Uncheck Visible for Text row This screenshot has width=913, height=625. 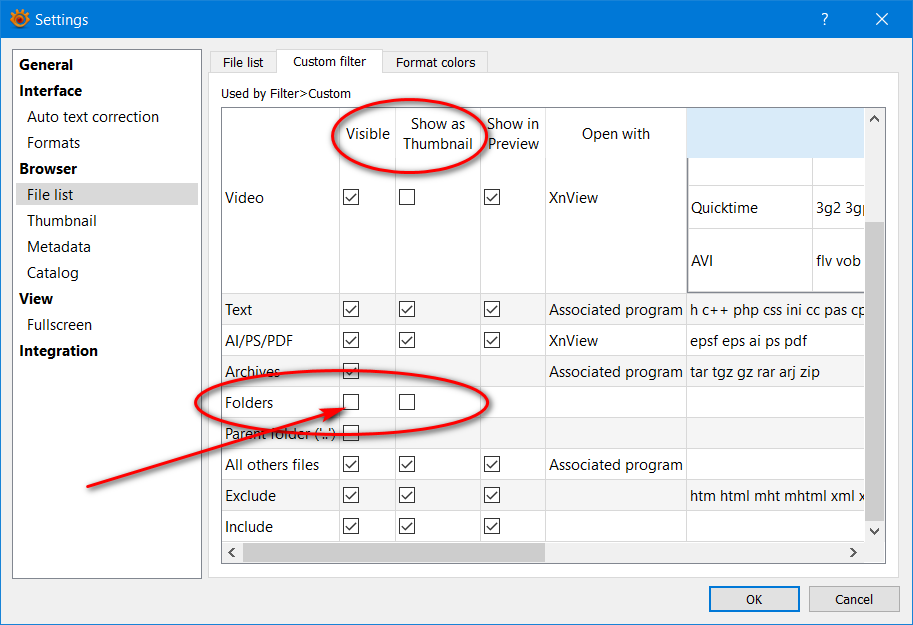(351, 310)
